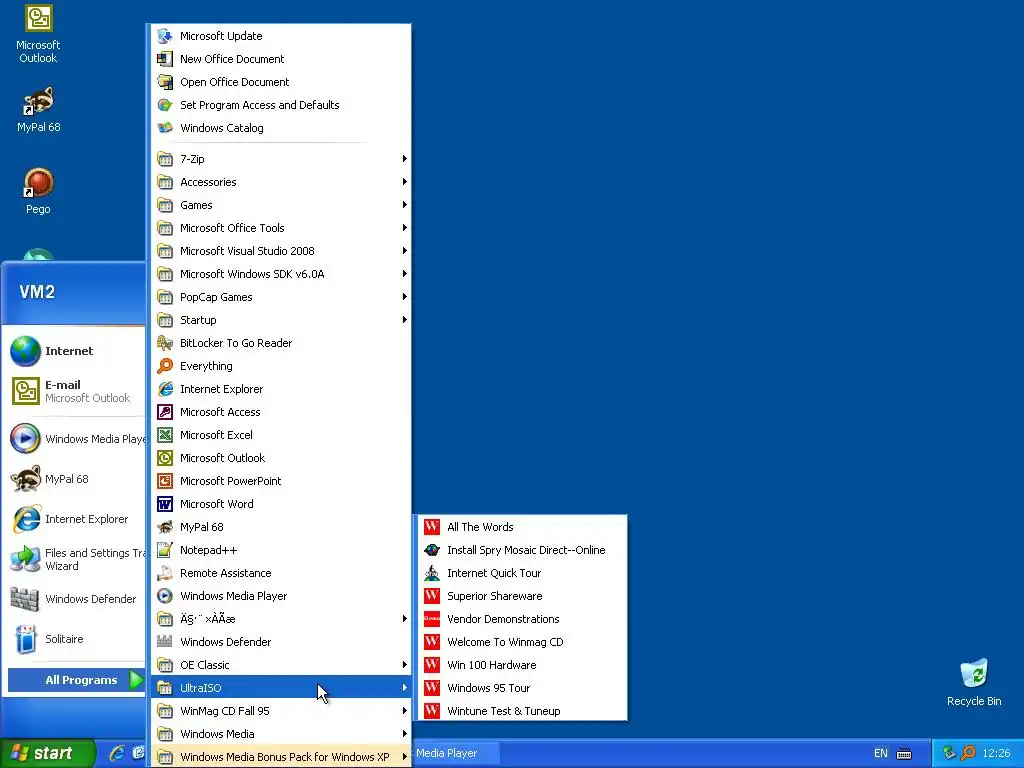The width and height of the screenshot is (1024, 768).
Task: Expand the OE Classic group
Action: point(281,665)
